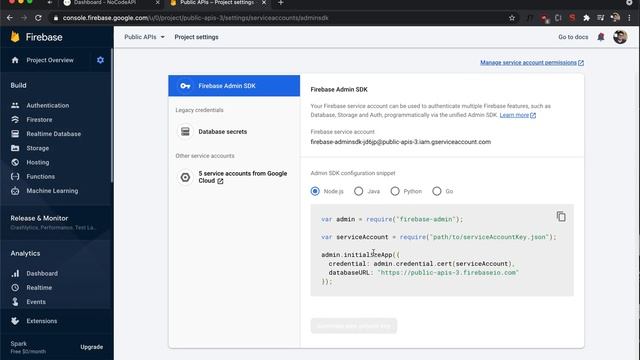Screen dimensions: 640x360
Task: Click the Project Overview home icon
Action: coord(15,60)
